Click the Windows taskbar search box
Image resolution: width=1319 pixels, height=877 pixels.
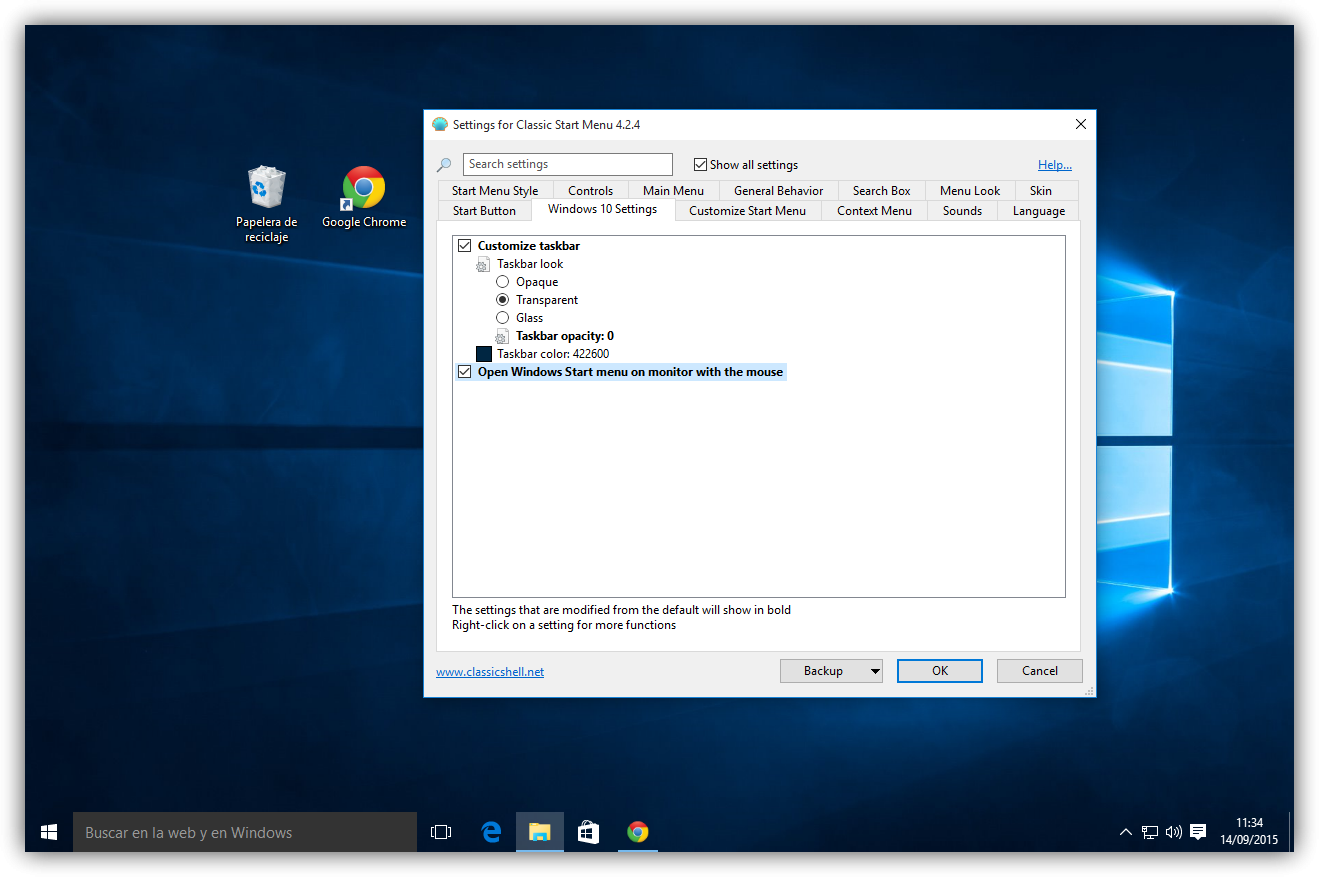[x=245, y=832]
